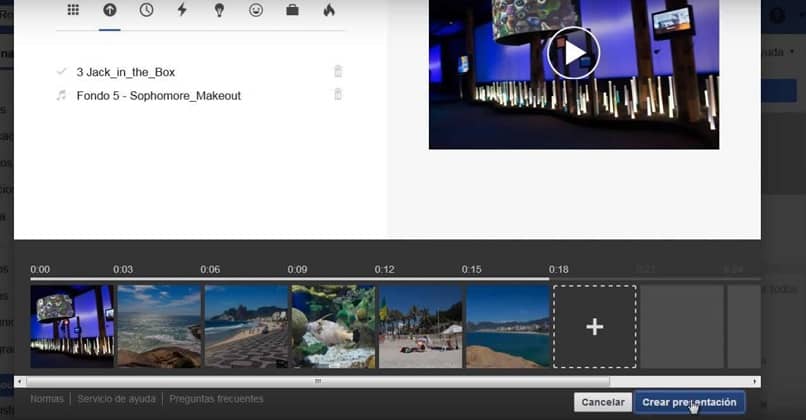Delete the 3 Jack_in_the_Box track
This screenshot has width=806, height=420.
[x=338, y=71]
